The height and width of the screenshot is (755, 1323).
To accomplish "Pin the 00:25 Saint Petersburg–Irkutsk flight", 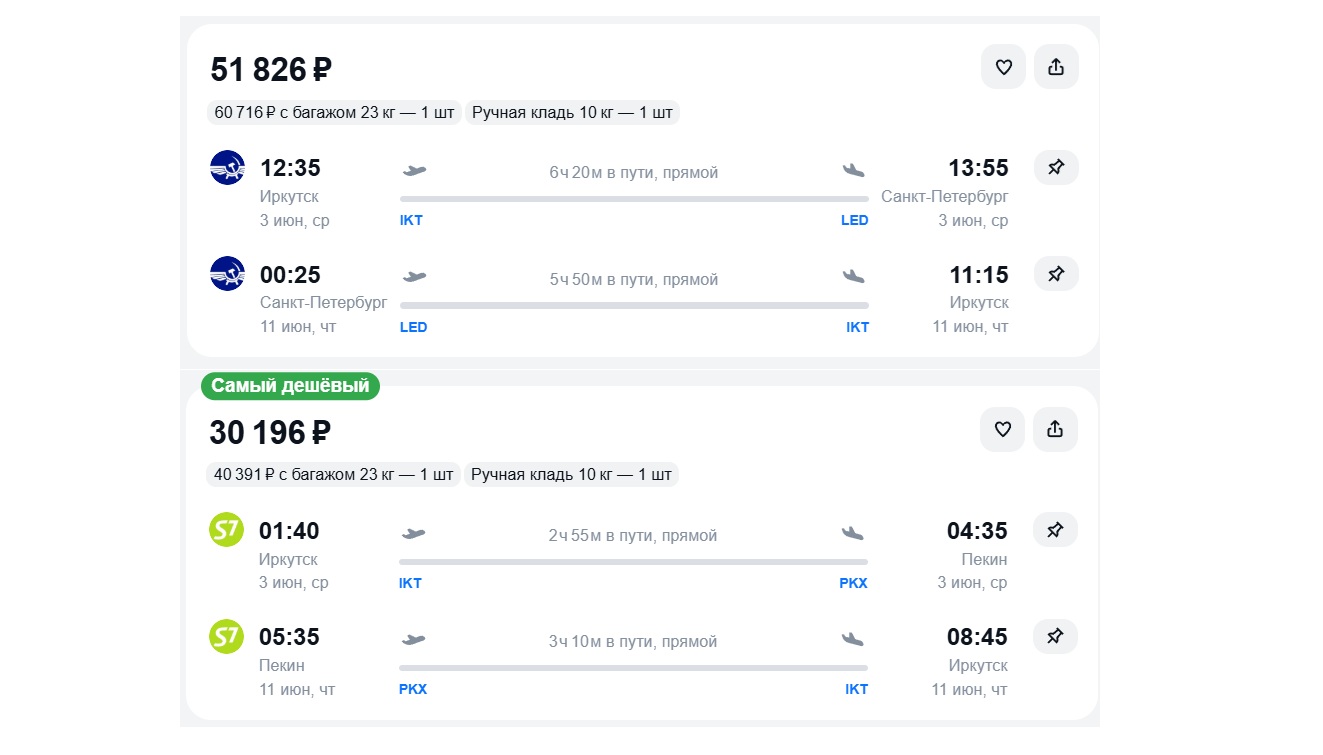I will click(1056, 273).
